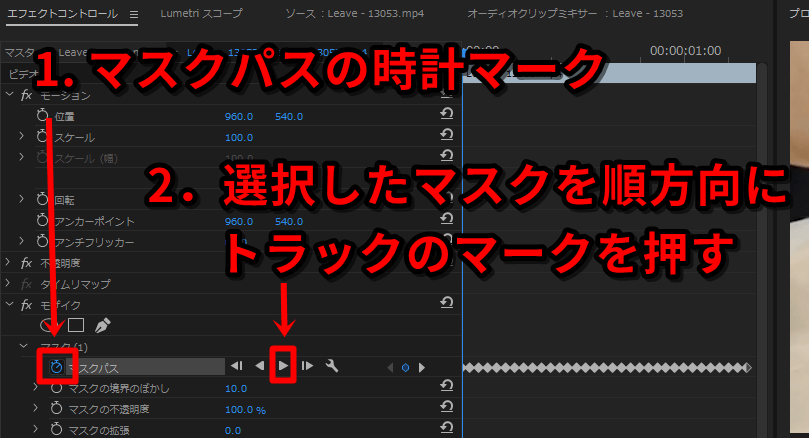
Task: Select the rectangle mask tool
Action: [76, 325]
